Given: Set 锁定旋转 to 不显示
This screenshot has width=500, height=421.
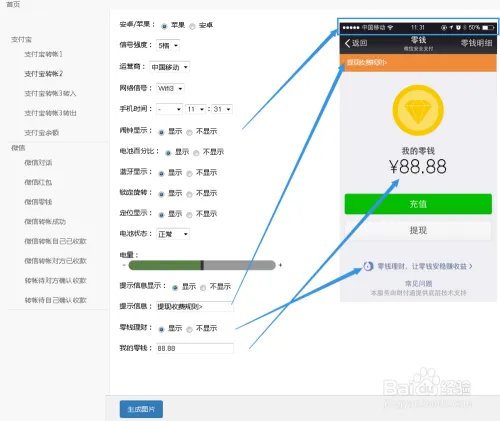Looking at the screenshot, I should 189,194.
